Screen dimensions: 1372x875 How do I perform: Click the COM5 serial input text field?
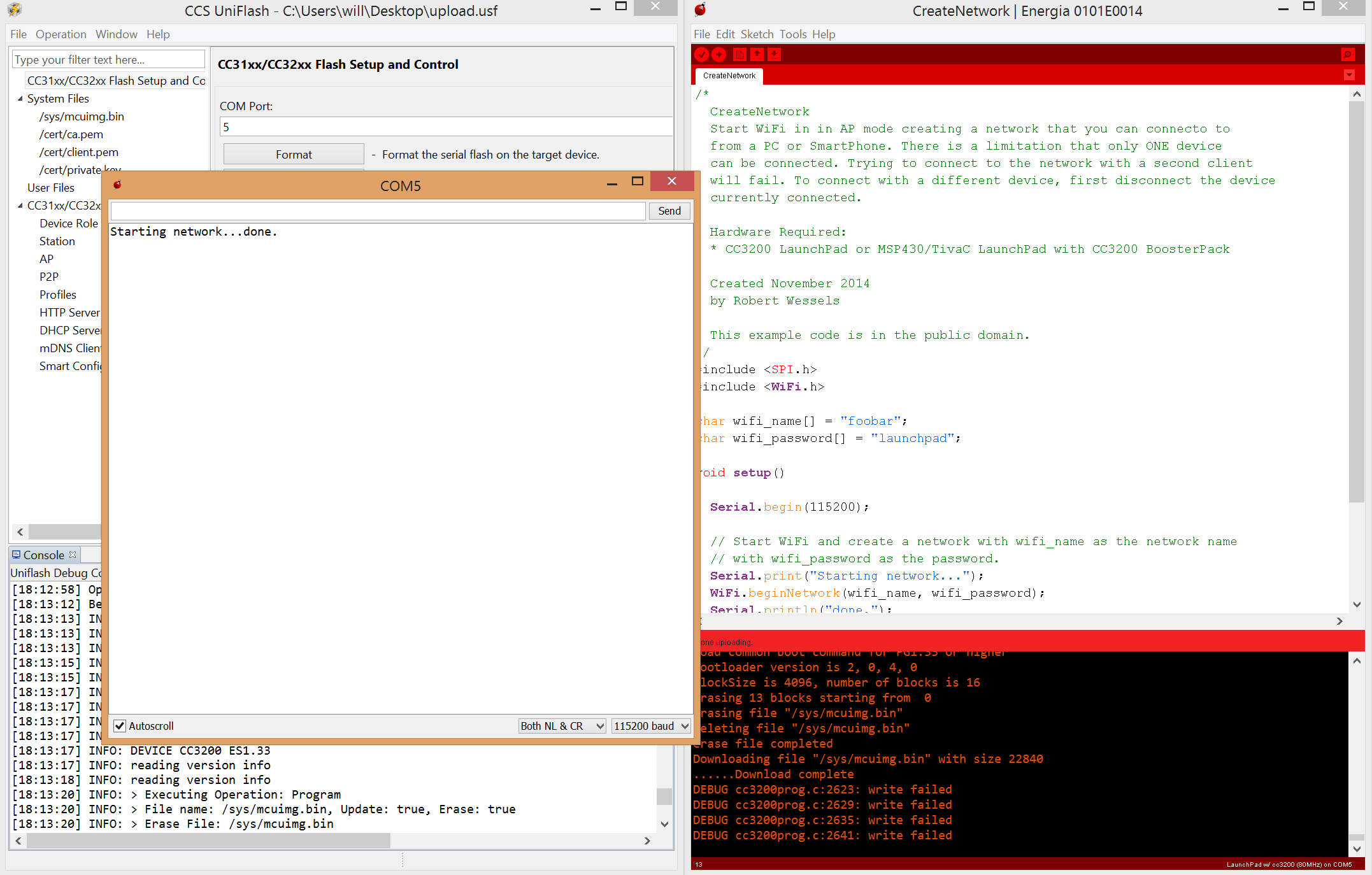[378, 211]
